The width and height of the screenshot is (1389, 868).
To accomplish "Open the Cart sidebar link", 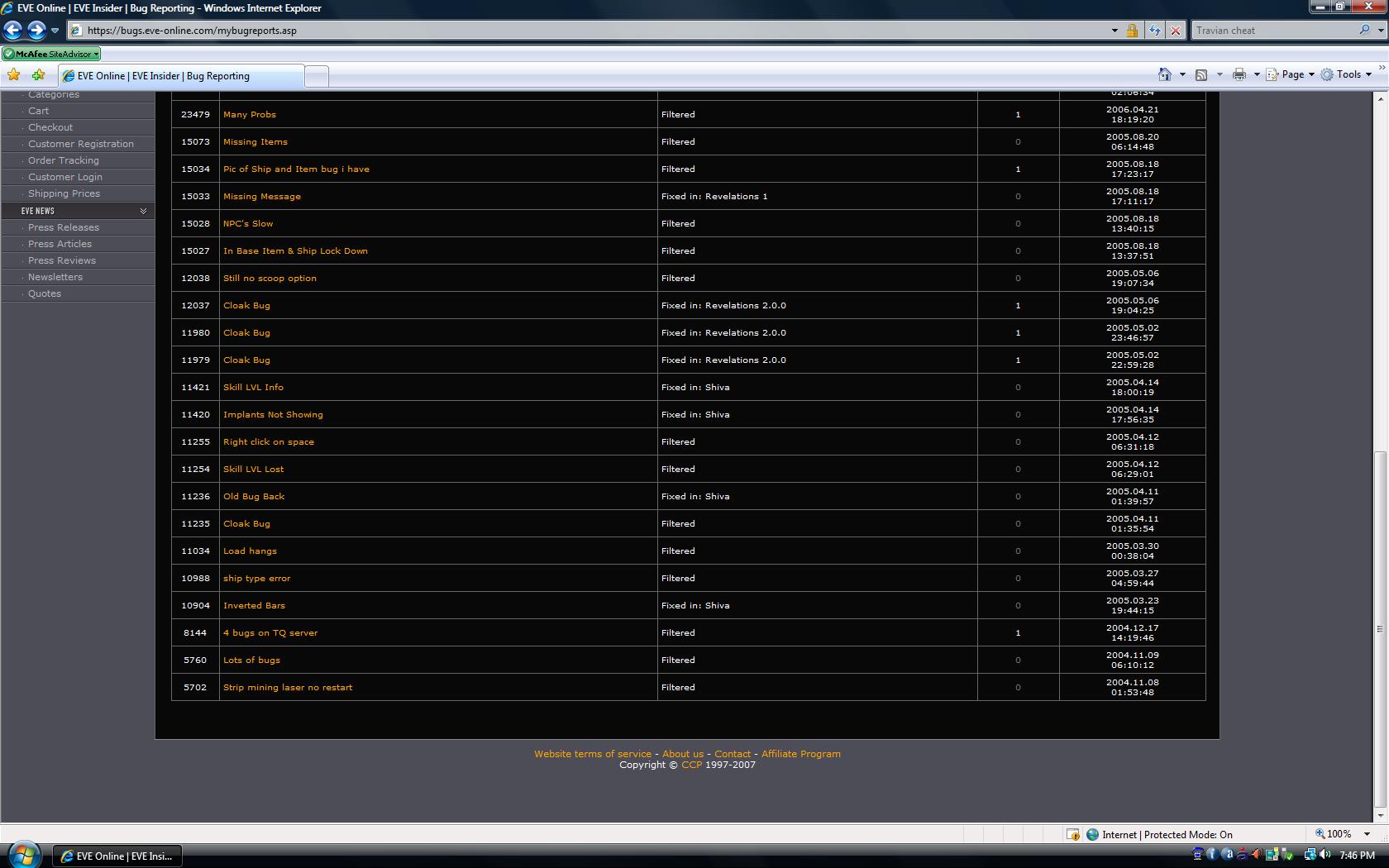I will (38, 111).
